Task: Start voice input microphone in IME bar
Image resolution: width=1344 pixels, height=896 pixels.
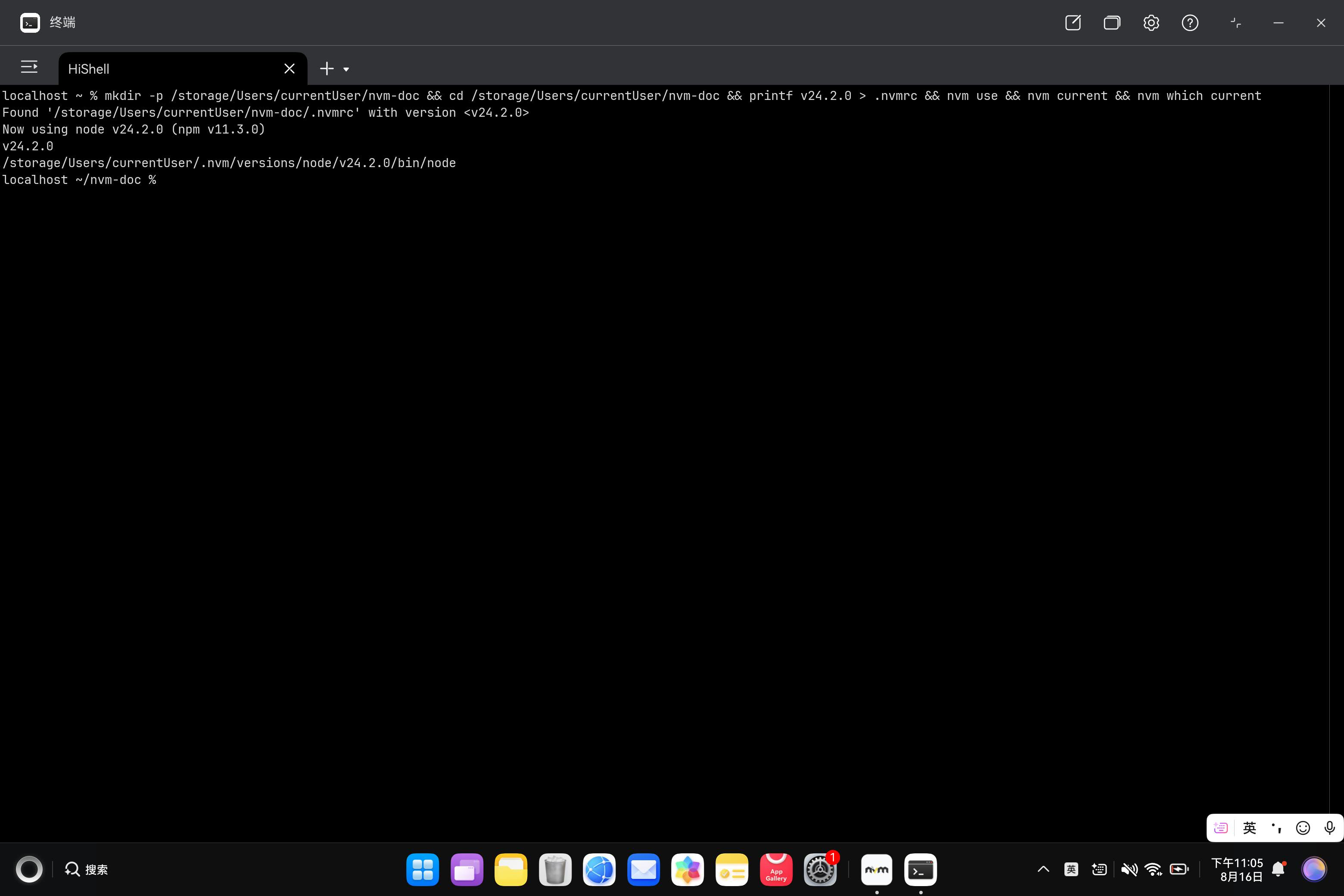Action: 1330,828
